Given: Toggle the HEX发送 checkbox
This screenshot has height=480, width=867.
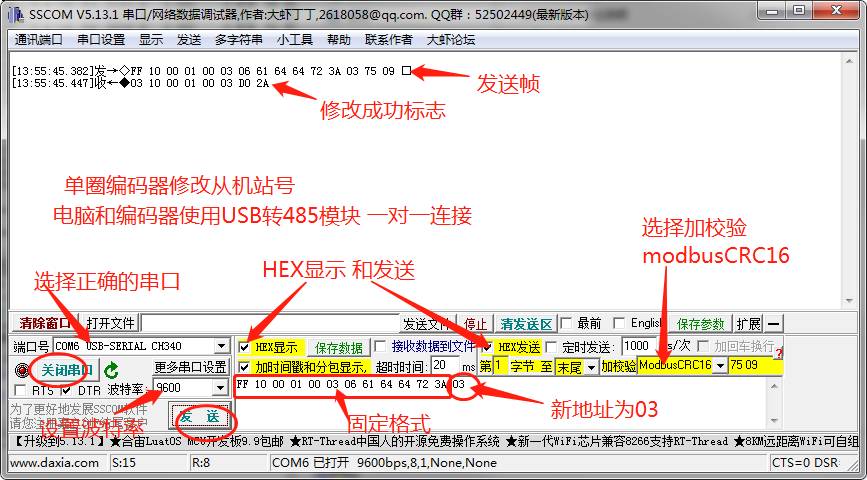Looking at the screenshot, I should [487, 347].
